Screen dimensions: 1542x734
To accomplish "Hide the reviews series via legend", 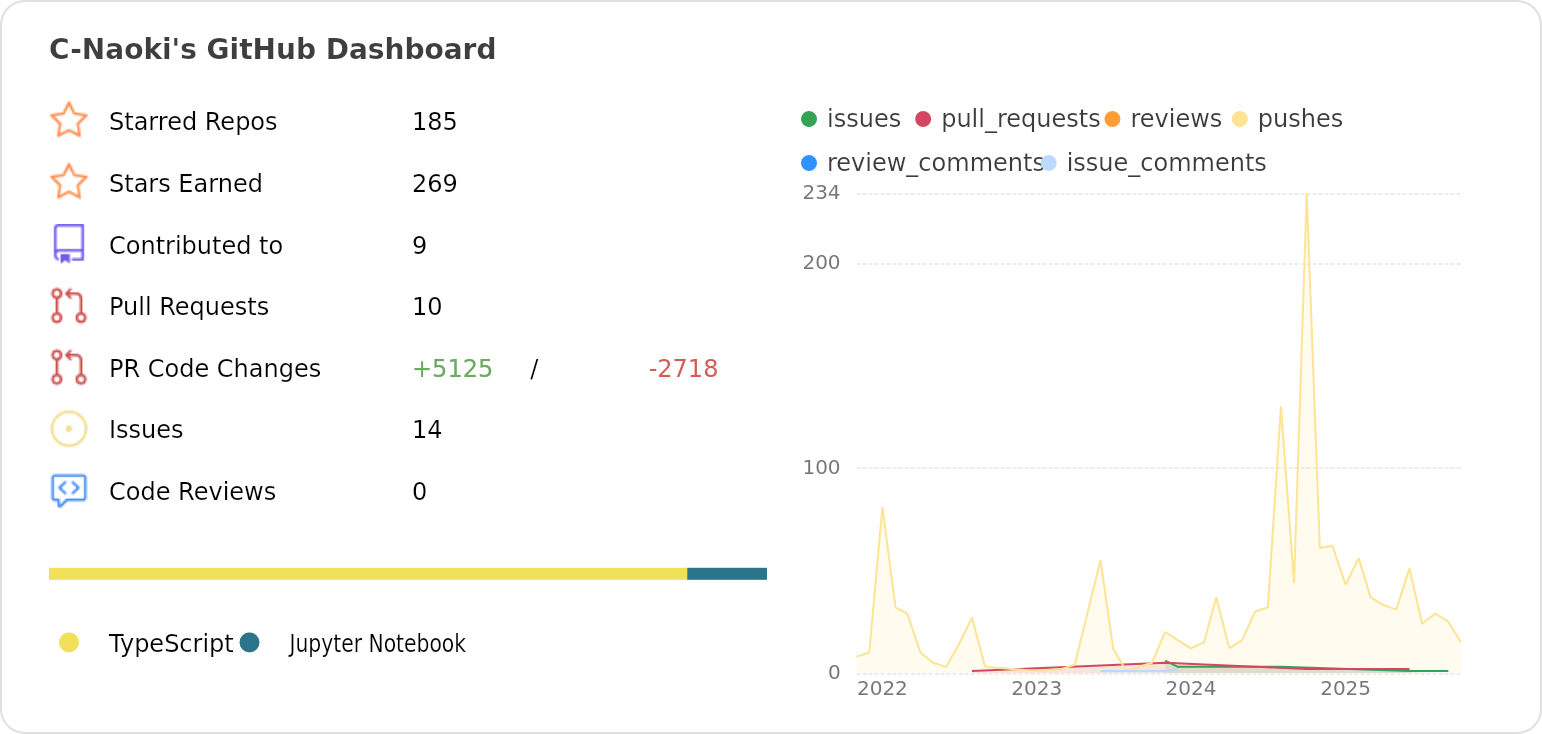I will point(1164,119).
